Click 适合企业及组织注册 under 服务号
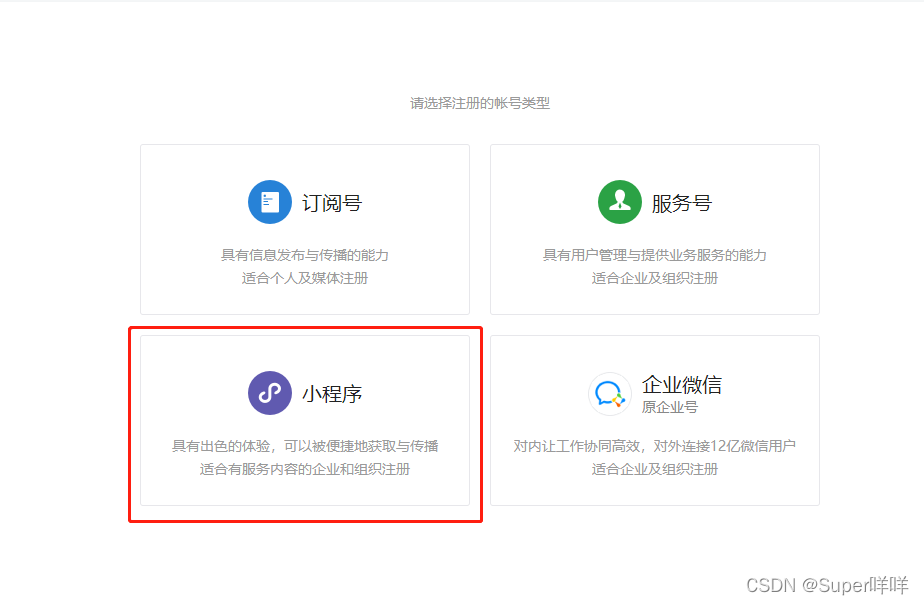This screenshot has width=924, height=605. click(655, 278)
